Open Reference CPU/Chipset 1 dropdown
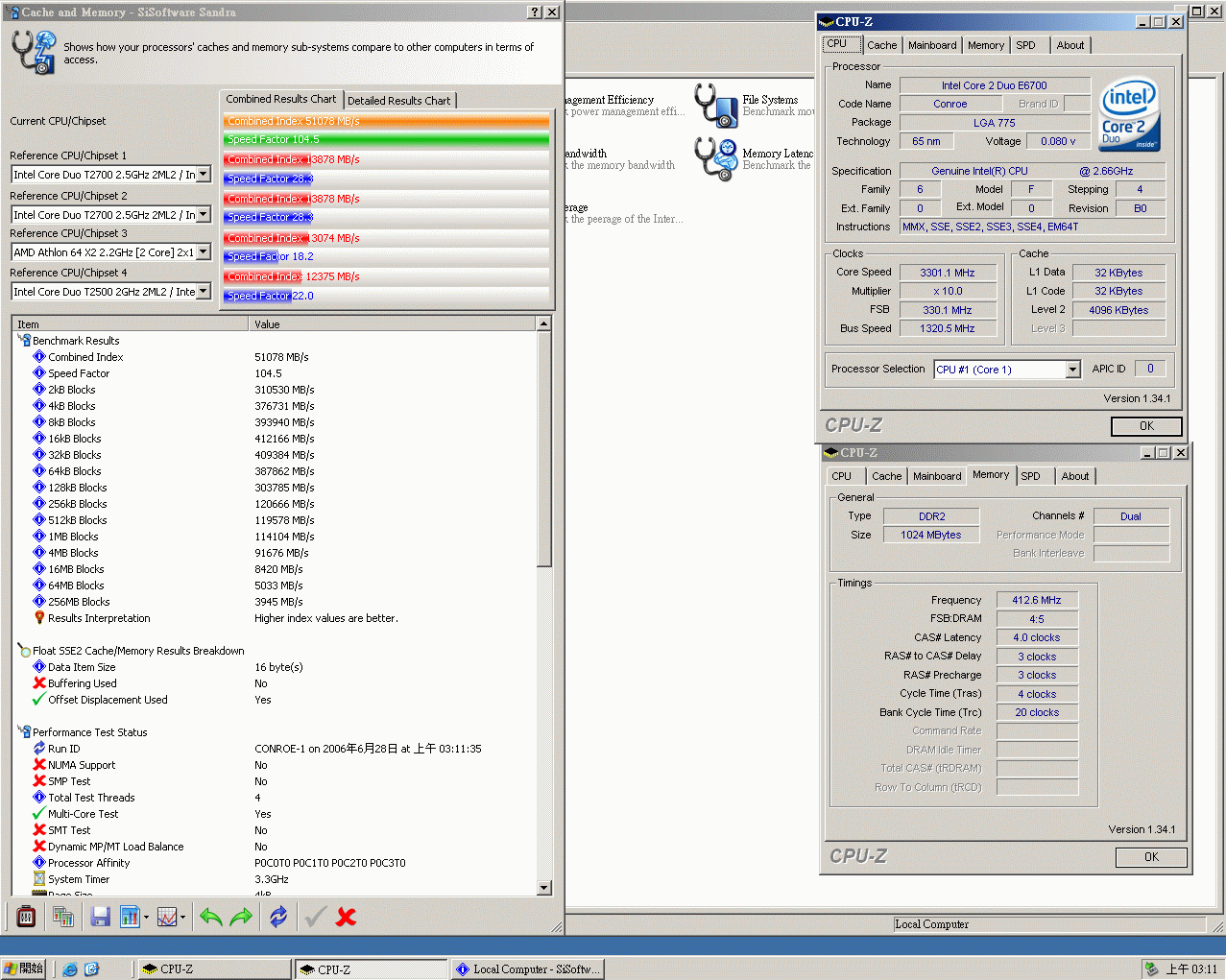The image size is (1226, 980). pos(204,175)
